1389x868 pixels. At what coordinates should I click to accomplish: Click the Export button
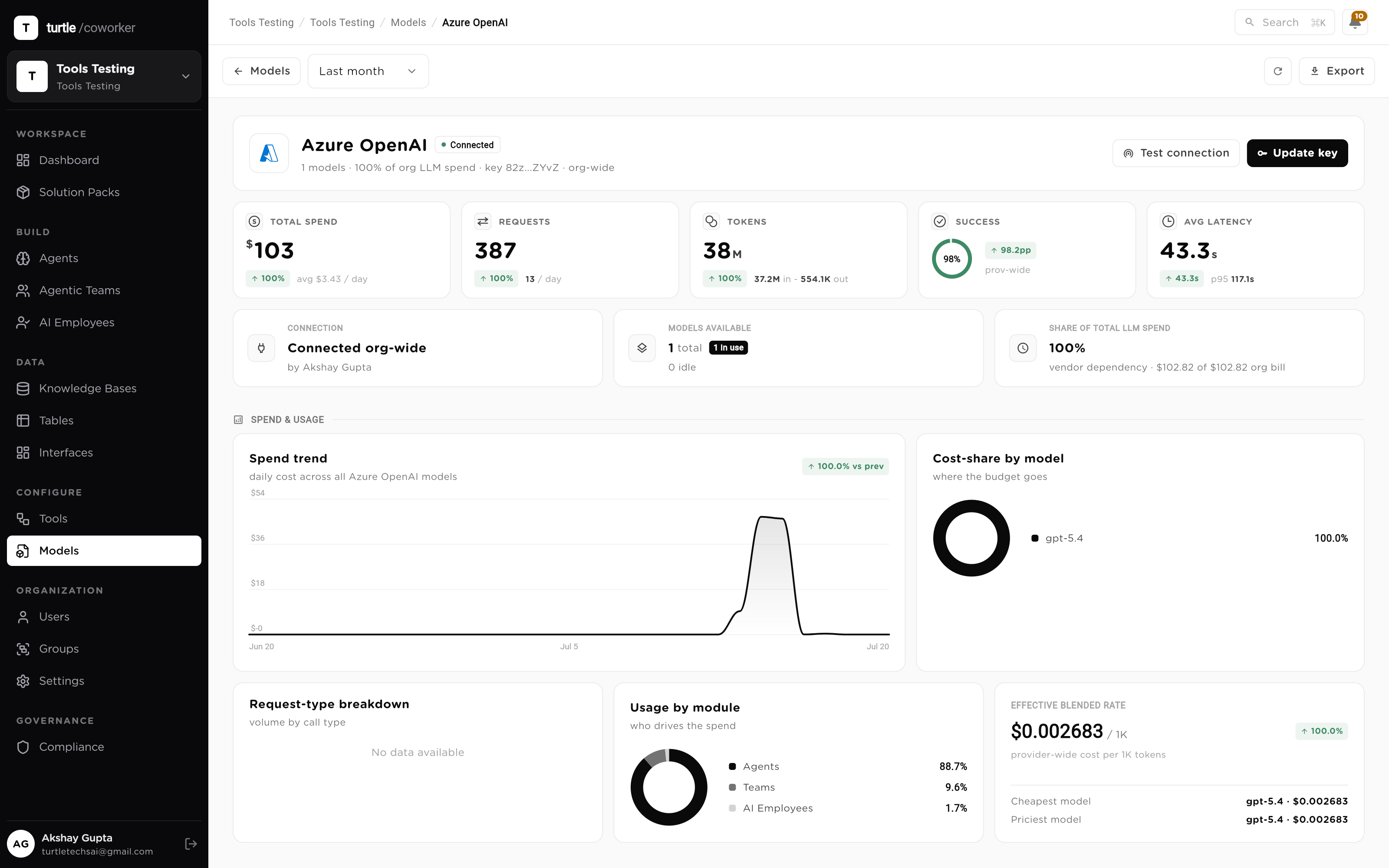click(x=1337, y=71)
